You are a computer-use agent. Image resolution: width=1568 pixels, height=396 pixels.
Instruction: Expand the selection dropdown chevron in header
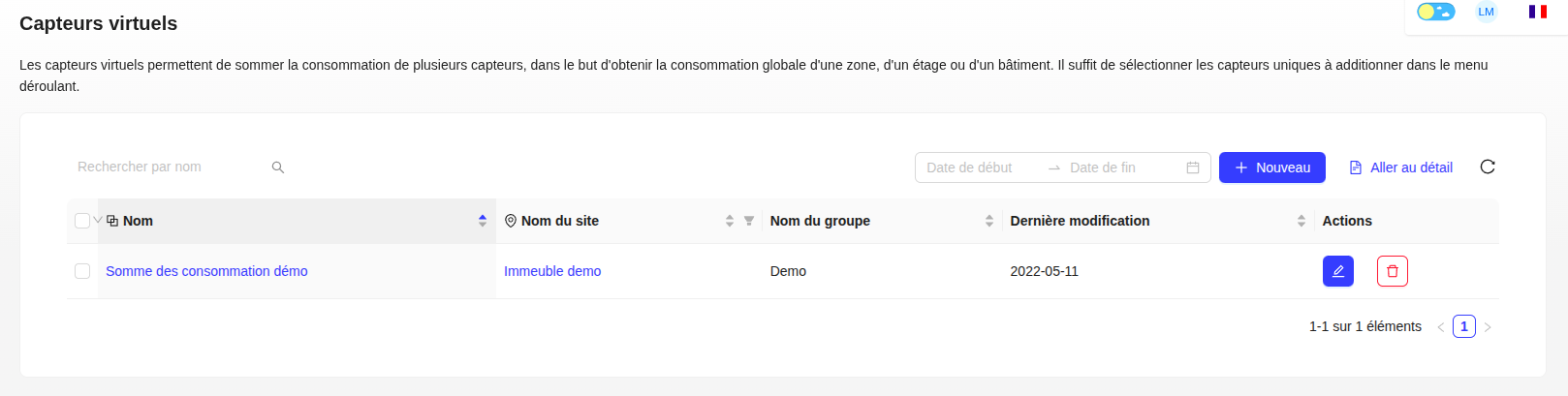[x=98, y=220]
